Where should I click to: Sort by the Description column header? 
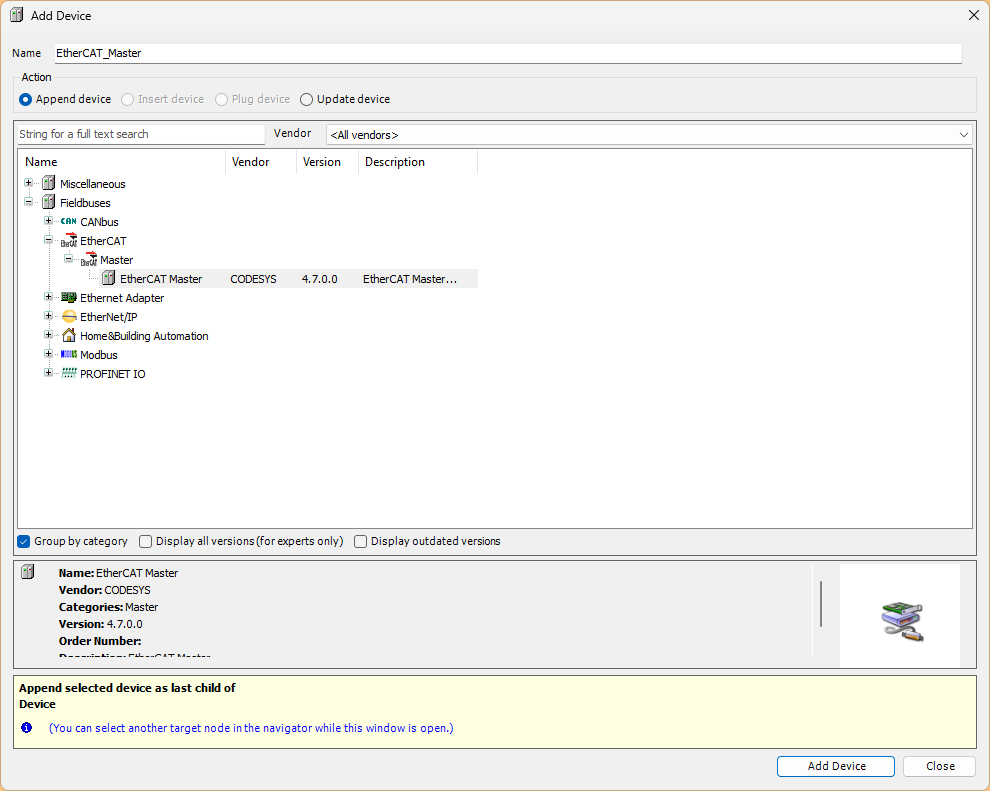[x=417, y=162]
